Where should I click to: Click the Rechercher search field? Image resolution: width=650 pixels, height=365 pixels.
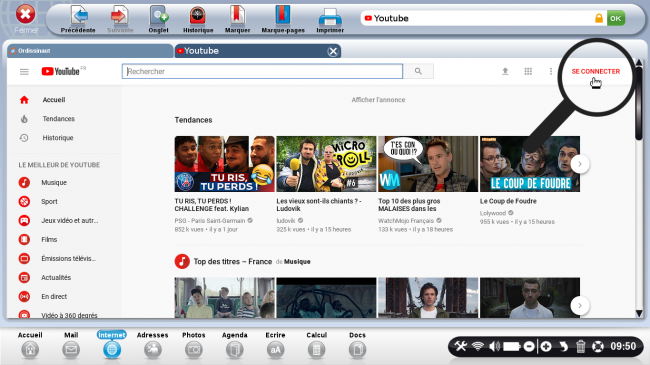(x=262, y=71)
